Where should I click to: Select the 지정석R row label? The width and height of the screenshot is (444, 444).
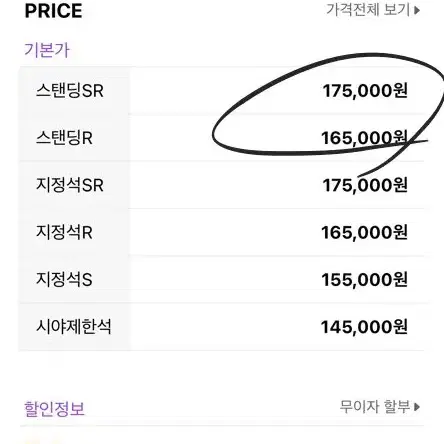64,232
